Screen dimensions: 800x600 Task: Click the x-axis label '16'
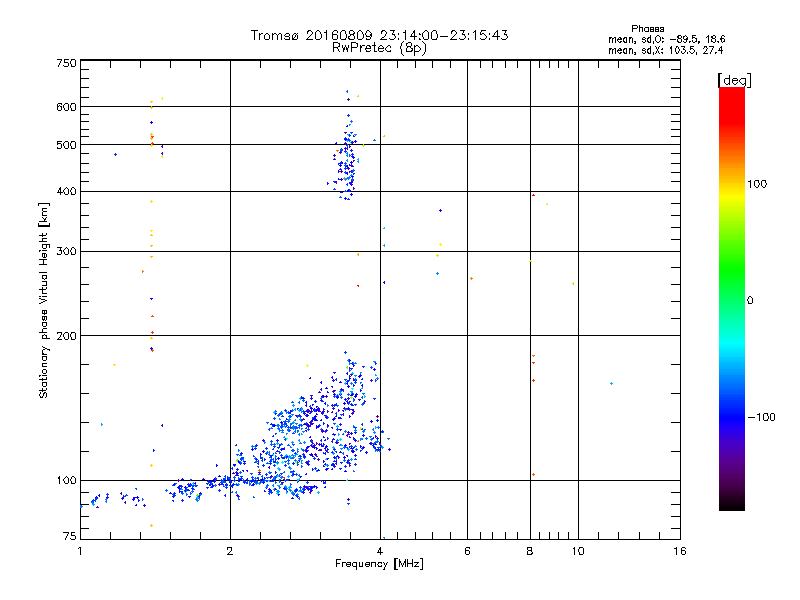pyautogui.click(x=680, y=551)
